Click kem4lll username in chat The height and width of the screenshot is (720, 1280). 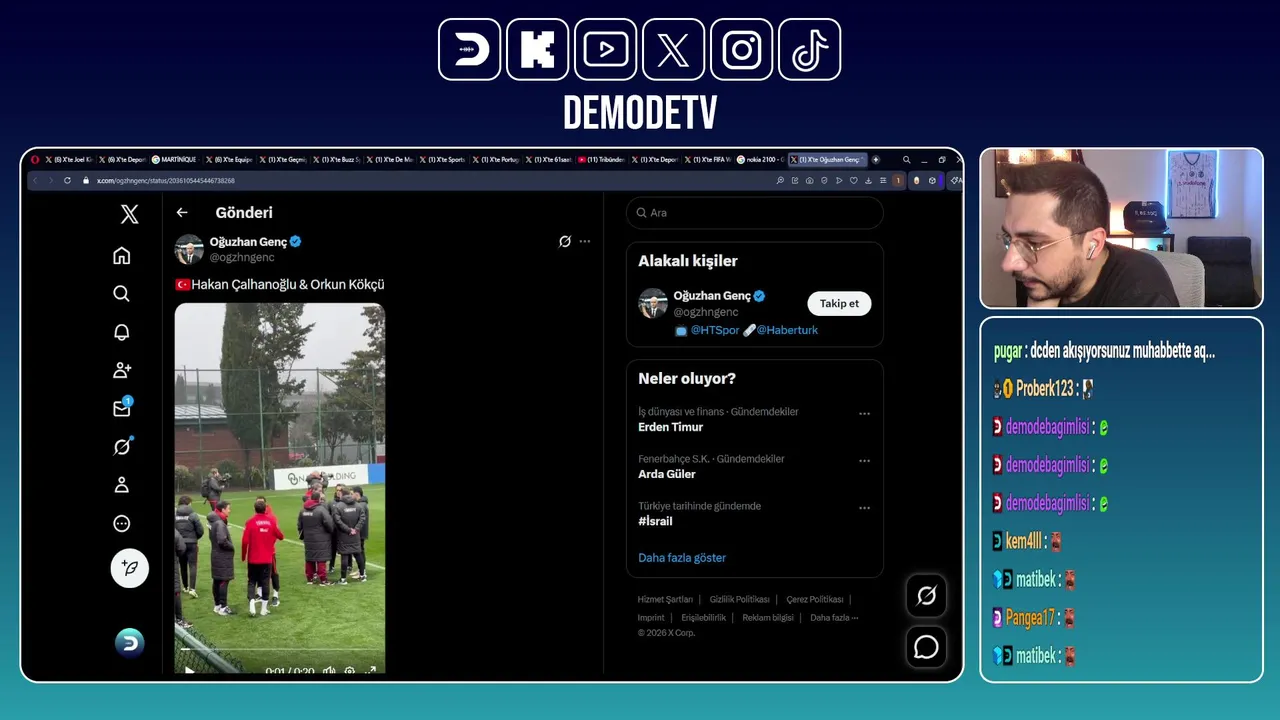pyautogui.click(x=1024, y=542)
